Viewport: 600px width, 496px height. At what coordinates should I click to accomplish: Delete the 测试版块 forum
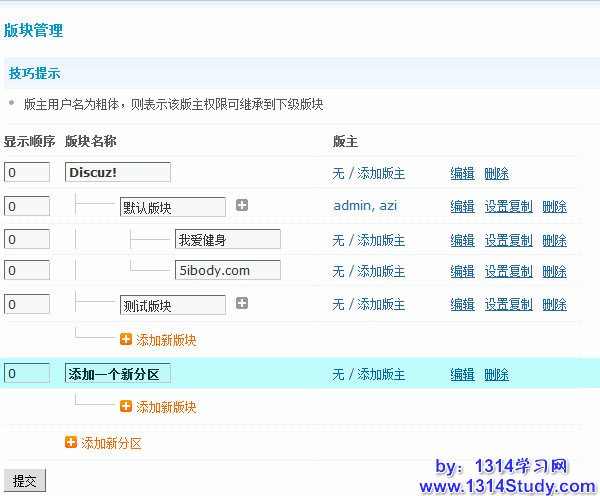click(x=554, y=304)
